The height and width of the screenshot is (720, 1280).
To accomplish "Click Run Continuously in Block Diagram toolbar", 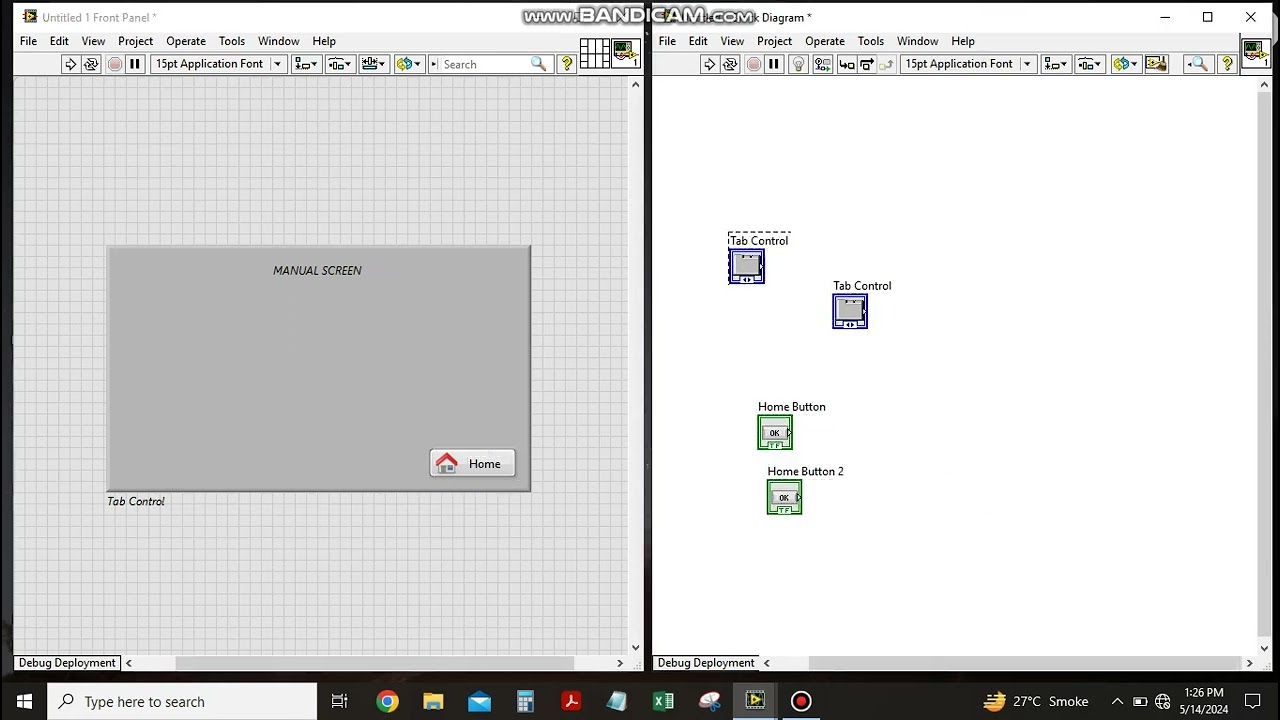I will click(x=730, y=64).
